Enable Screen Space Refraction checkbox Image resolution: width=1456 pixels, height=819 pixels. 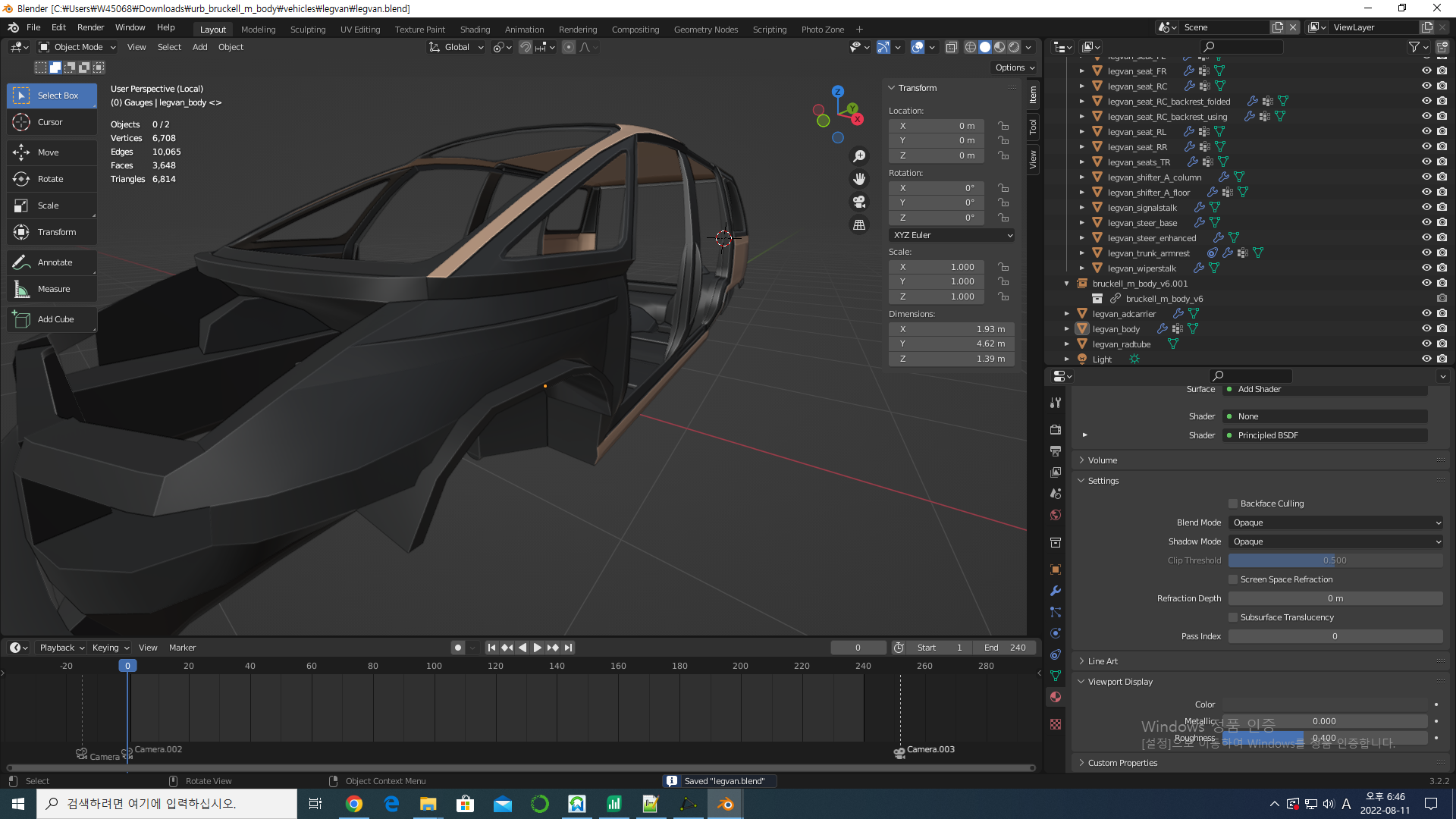(1233, 579)
